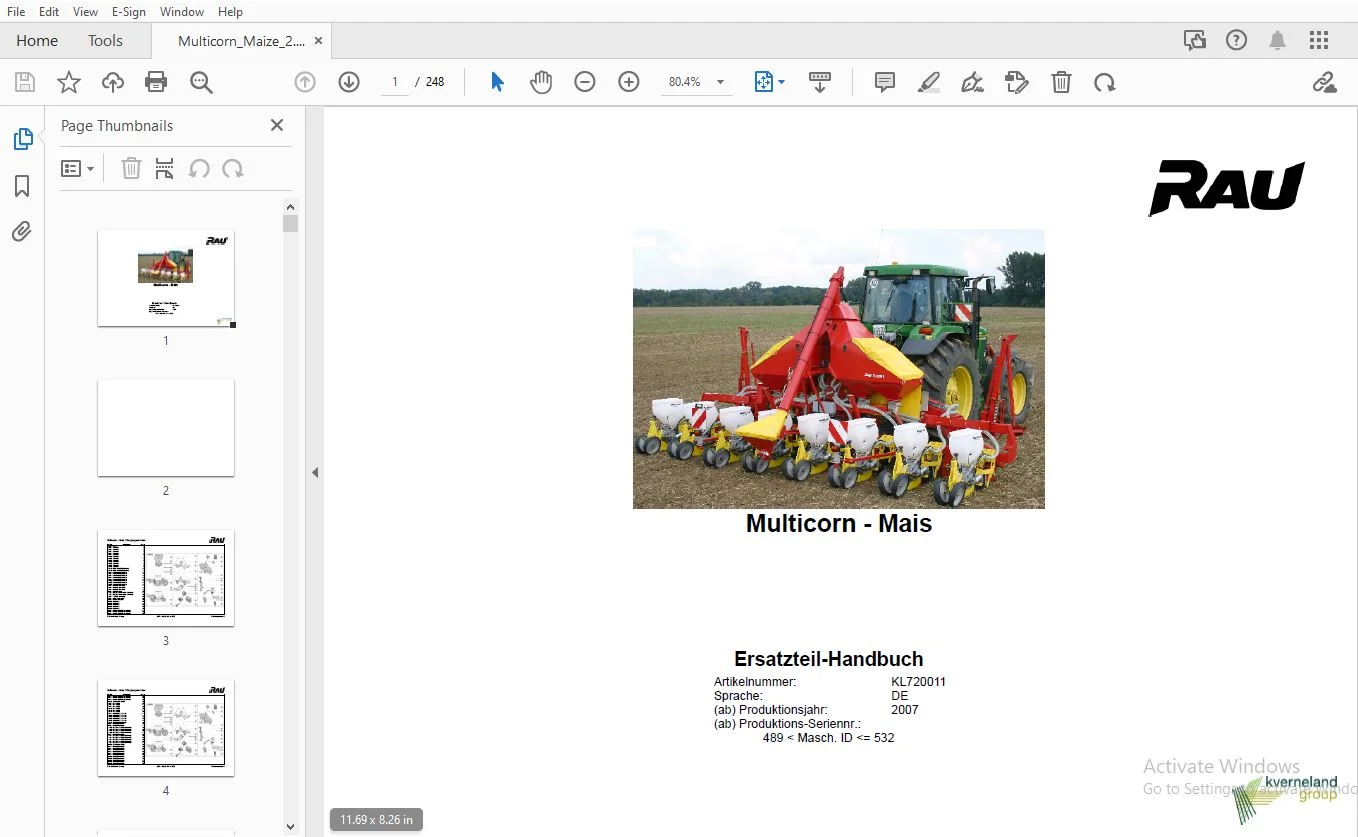The image size is (1358, 837).
Task: Open the zoom level dropdown
Action: pyautogui.click(x=720, y=82)
